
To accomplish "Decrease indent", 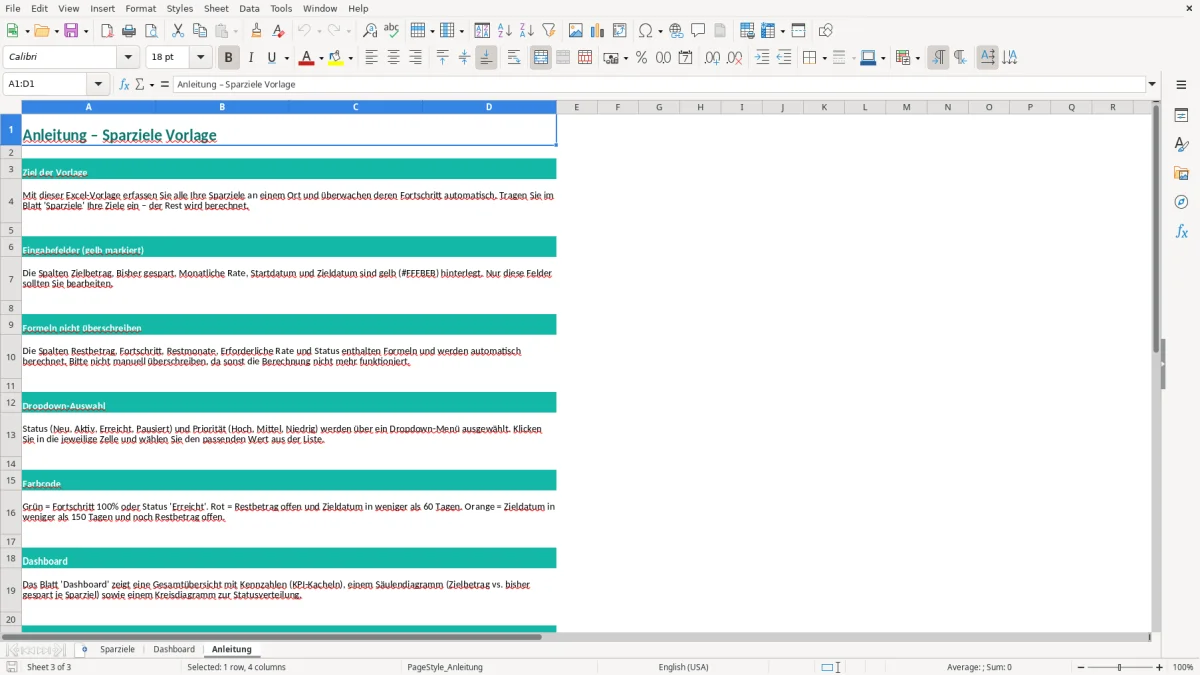I will pyautogui.click(x=784, y=58).
